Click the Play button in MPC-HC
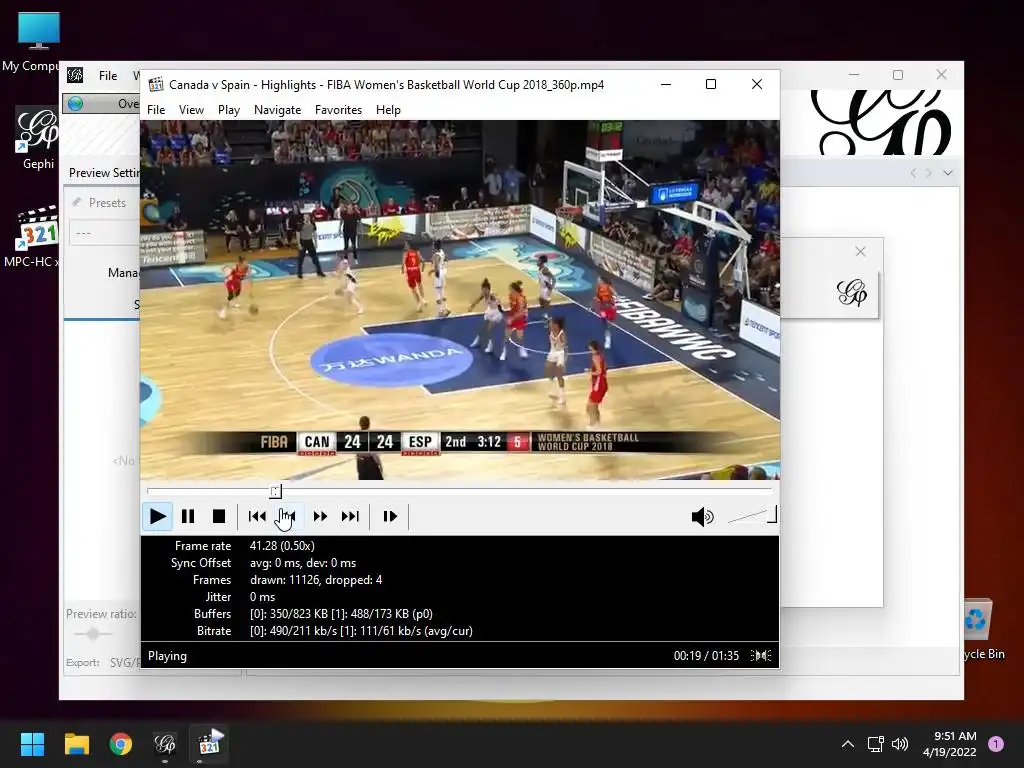 (157, 517)
